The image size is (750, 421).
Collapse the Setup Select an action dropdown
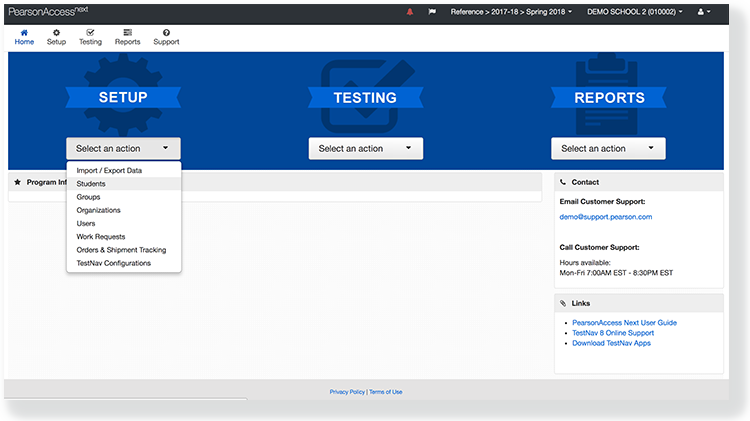[x=123, y=148]
